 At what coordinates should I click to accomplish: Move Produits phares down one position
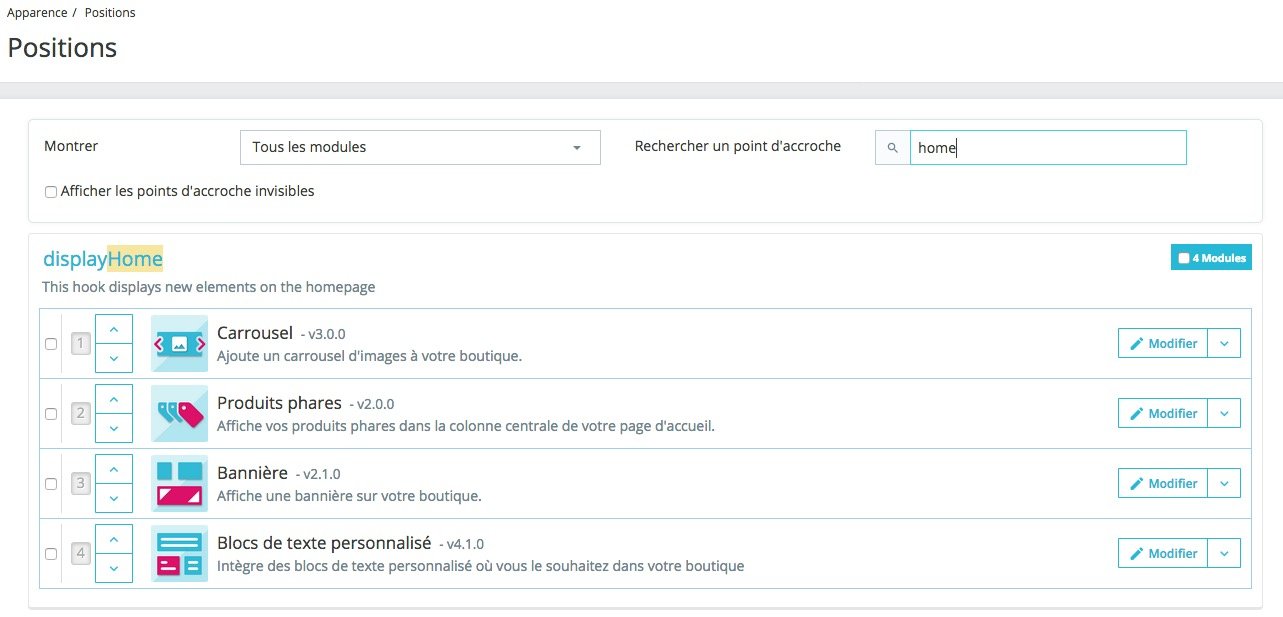pyautogui.click(x=113, y=428)
